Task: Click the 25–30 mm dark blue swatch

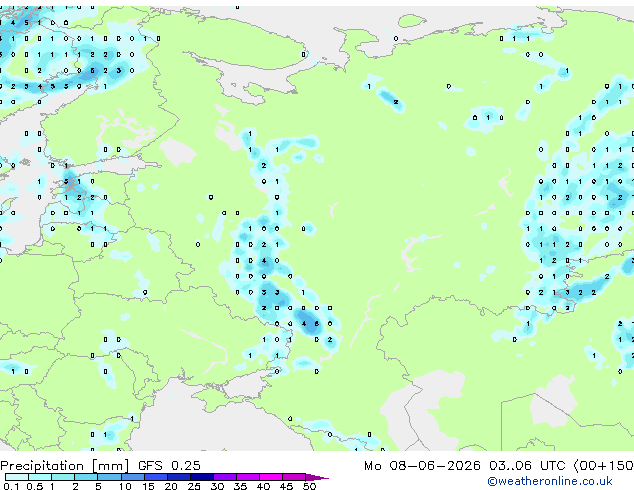Action: (201, 477)
